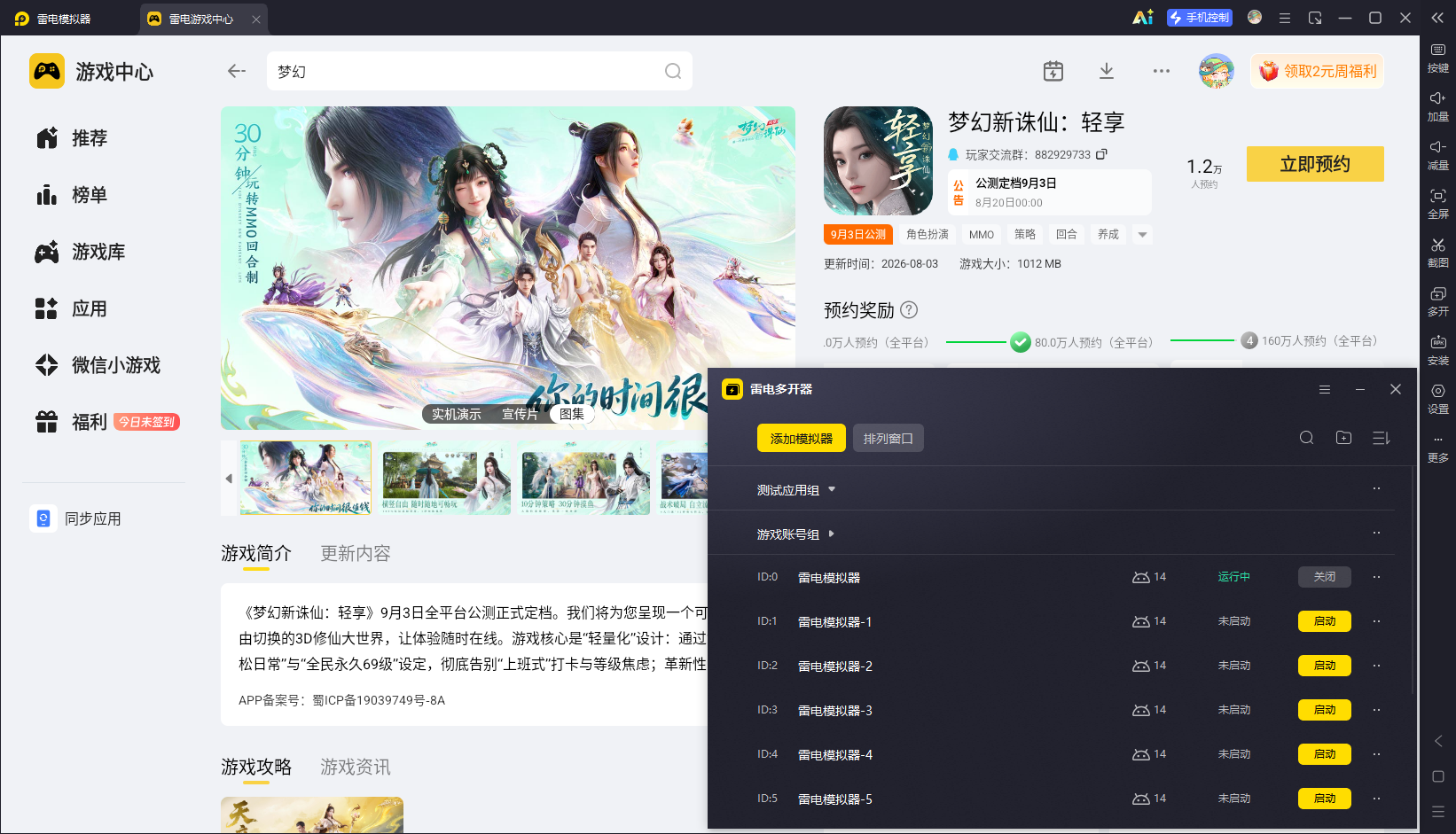Open the calendar reservation icon
Screen dimensions: 1456x834
coord(1053,71)
